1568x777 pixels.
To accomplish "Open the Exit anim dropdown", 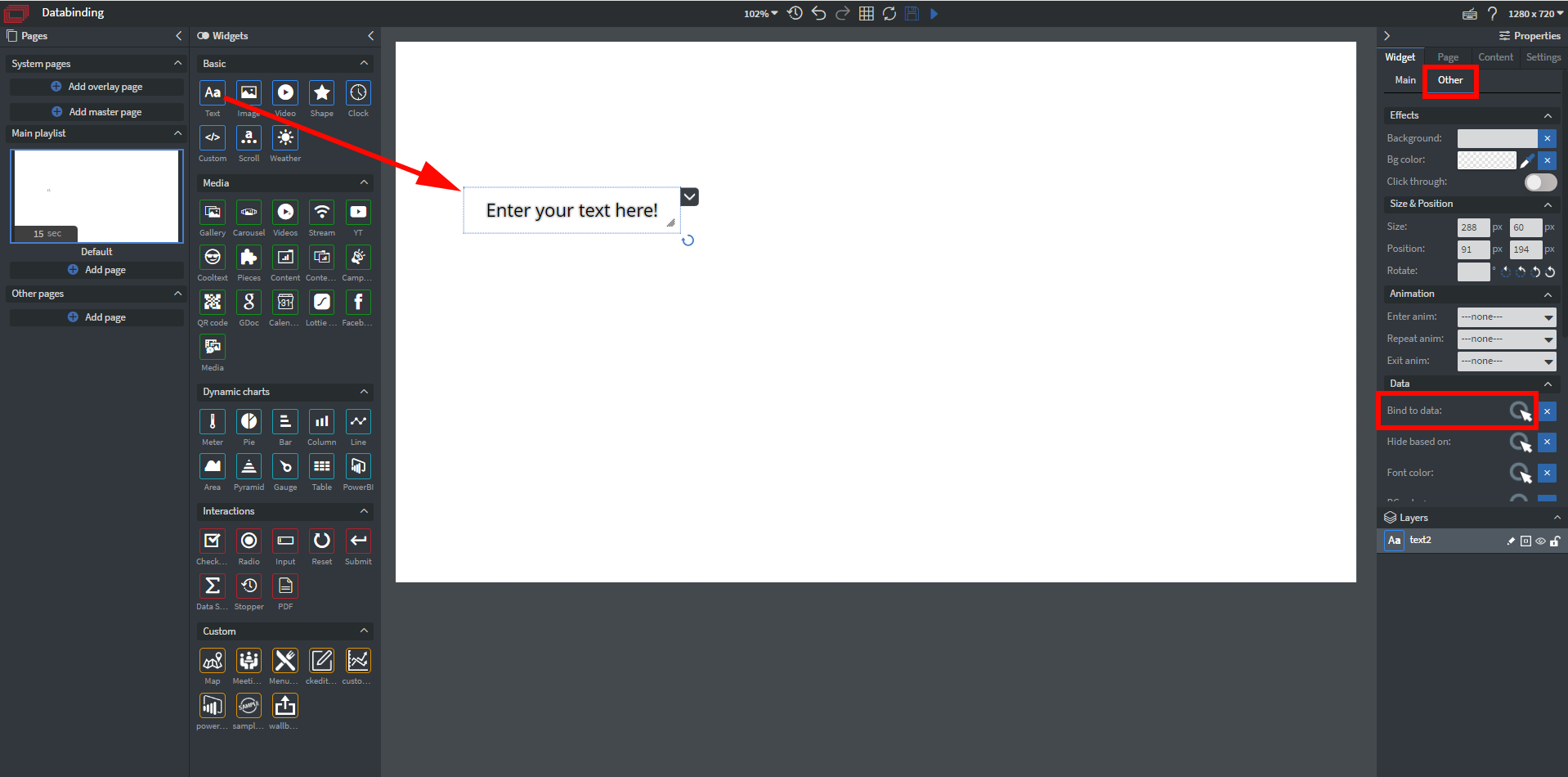I will point(1507,361).
